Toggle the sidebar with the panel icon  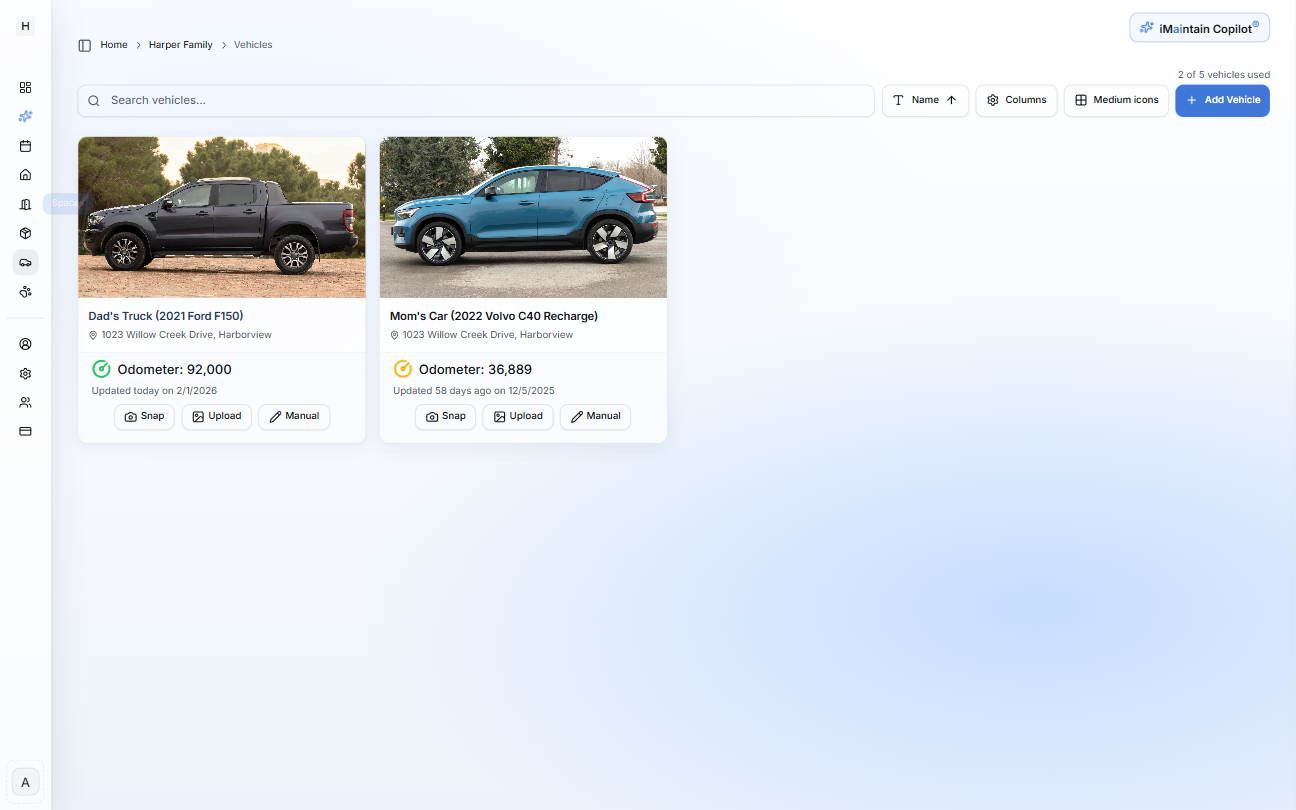pos(84,45)
